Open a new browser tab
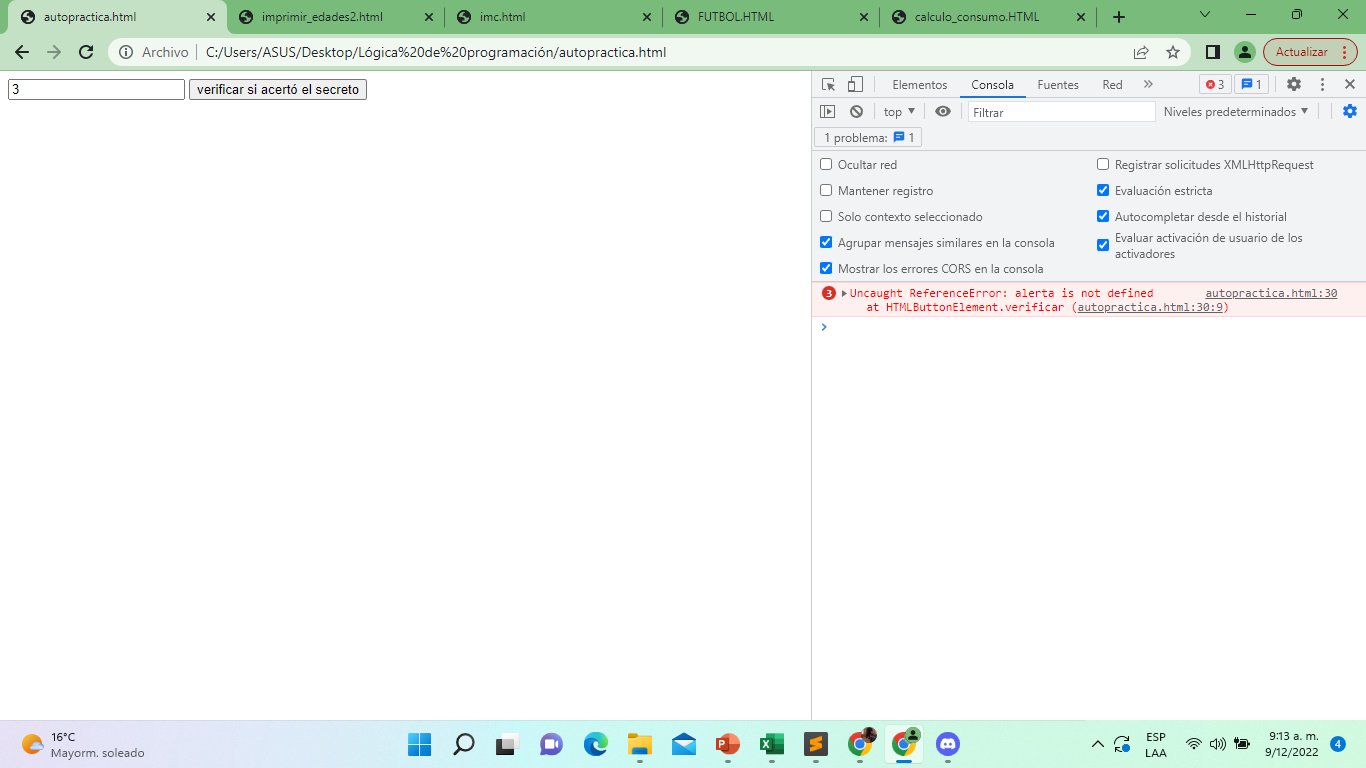The width and height of the screenshot is (1366, 768). coord(1119,17)
